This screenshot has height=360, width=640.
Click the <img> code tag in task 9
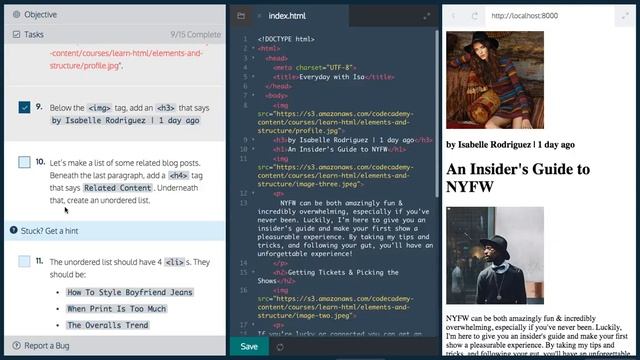coord(99,108)
